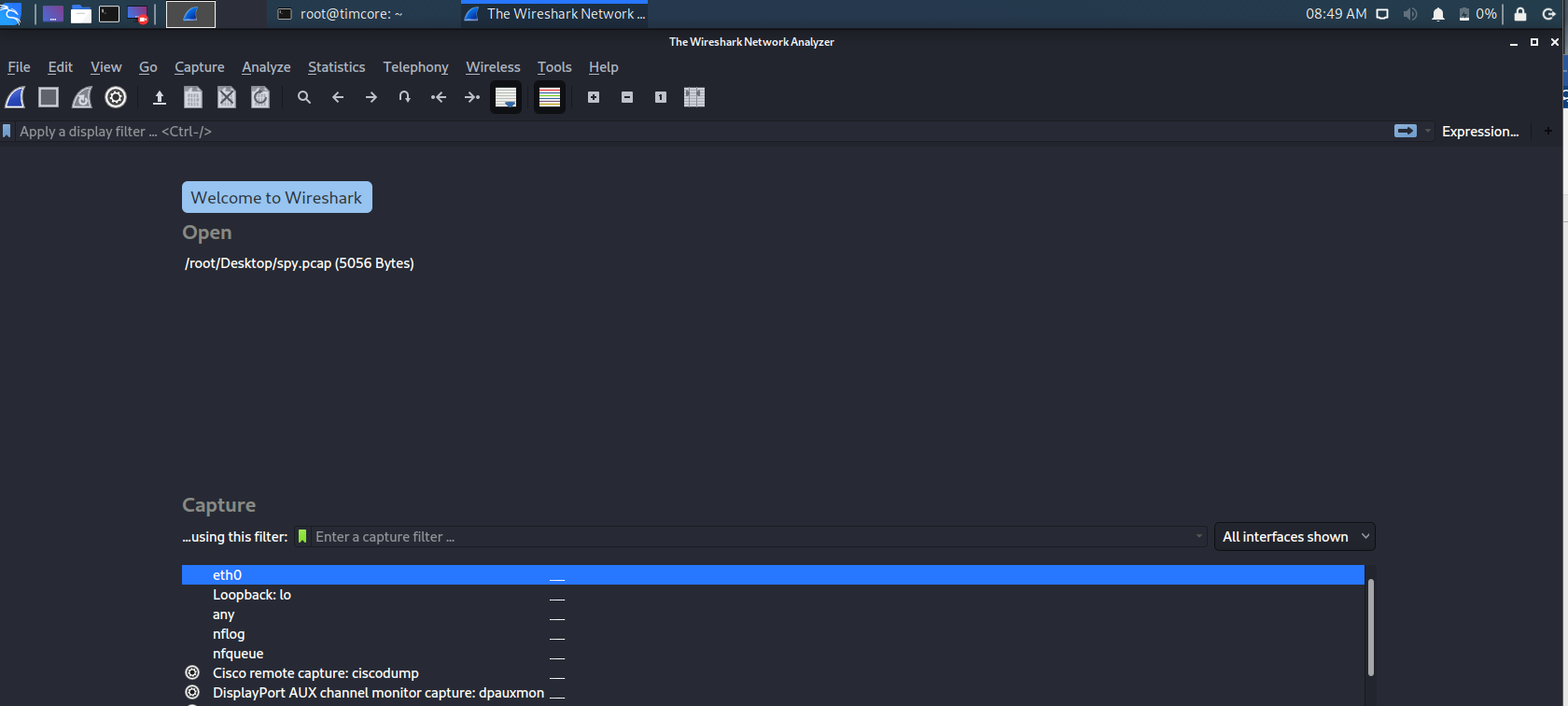Open the All interfaces shown dropdown

1295,537
